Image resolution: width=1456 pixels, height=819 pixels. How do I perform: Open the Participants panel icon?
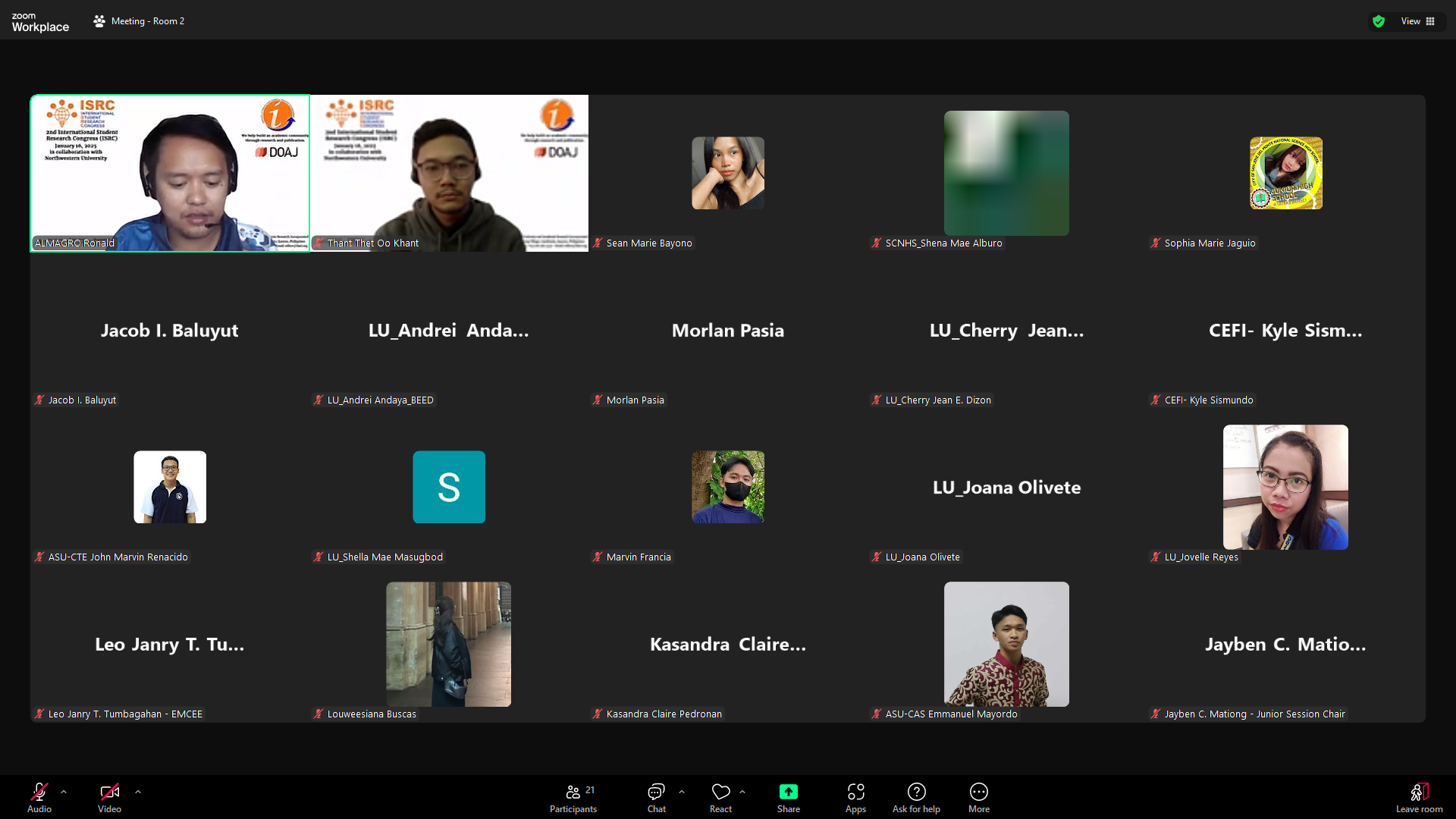point(573,792)
